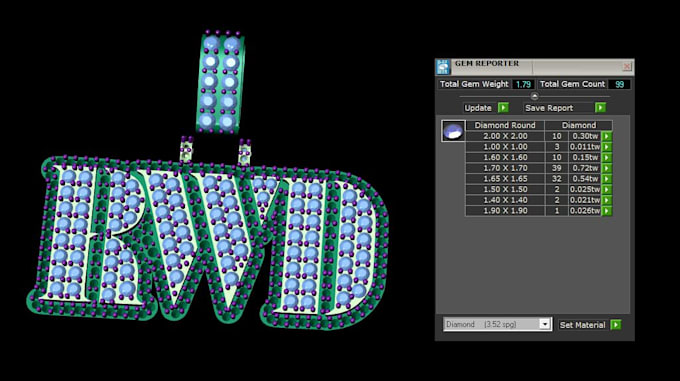Select the 1.65 X 1.65 size cell
The image size is (680, 381).
click(505, 179)
